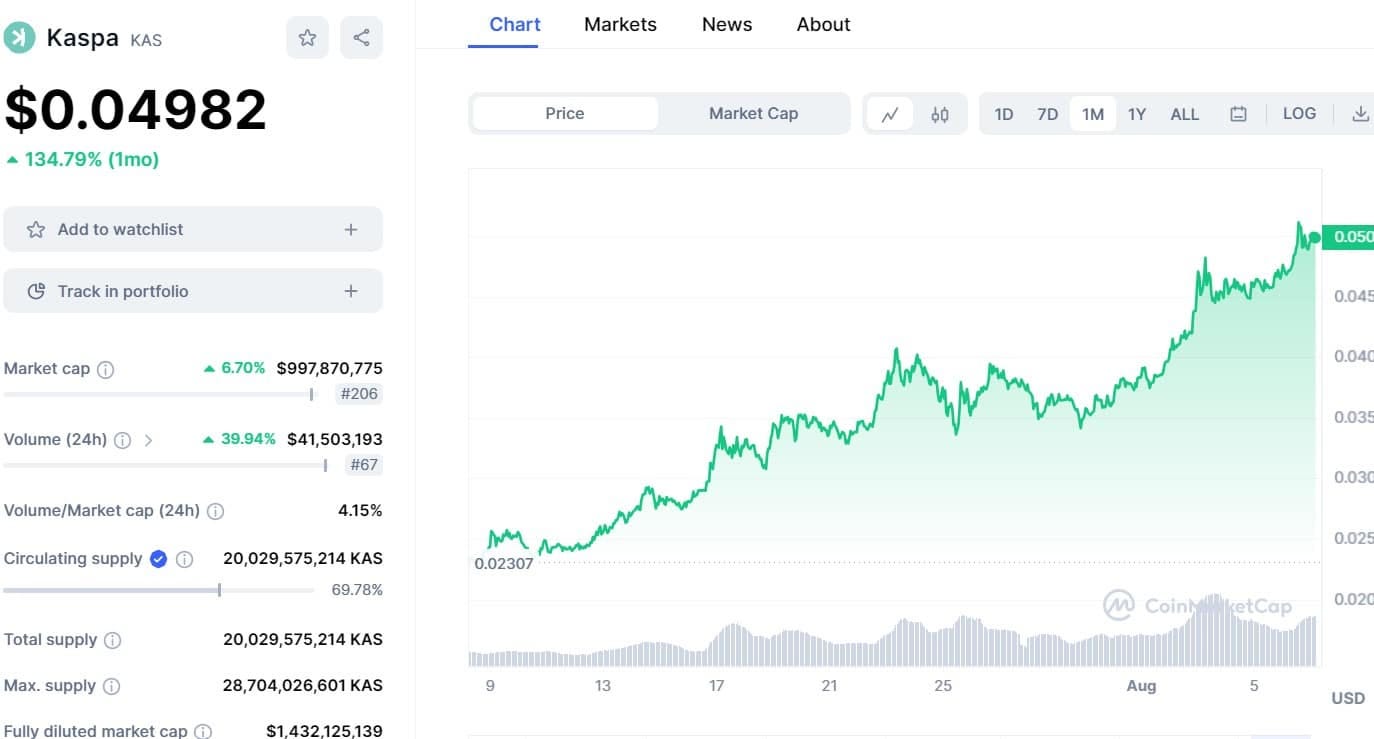
Task: Select the line chart view icon
Action: [890, 114]
